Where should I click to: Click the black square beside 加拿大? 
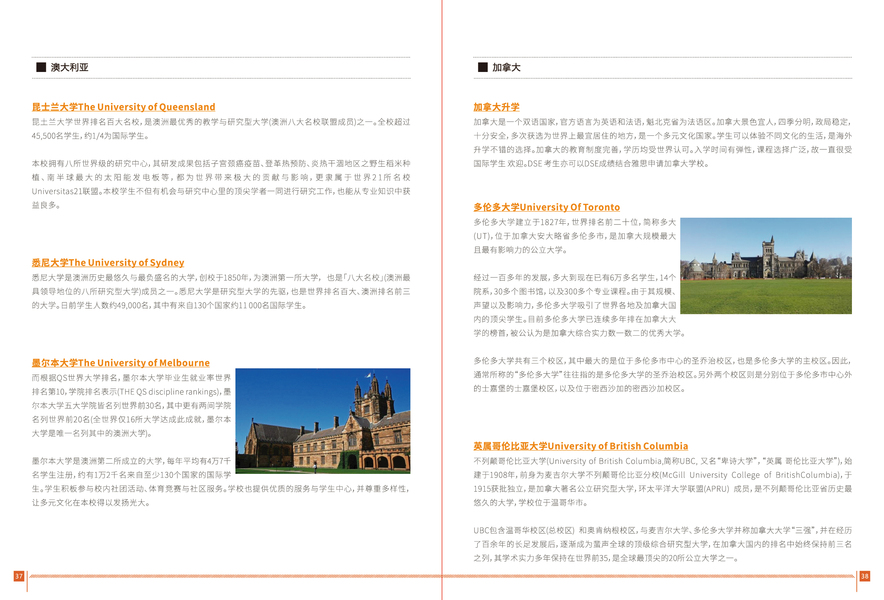click(x=483, y=67)
